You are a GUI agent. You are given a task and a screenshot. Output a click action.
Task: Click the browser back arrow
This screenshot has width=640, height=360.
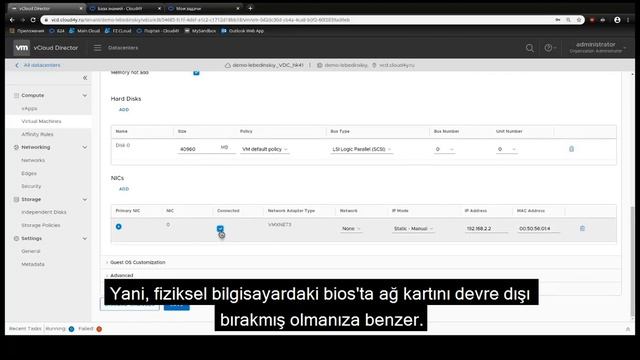pyautogui.click(x=12, y=20)
